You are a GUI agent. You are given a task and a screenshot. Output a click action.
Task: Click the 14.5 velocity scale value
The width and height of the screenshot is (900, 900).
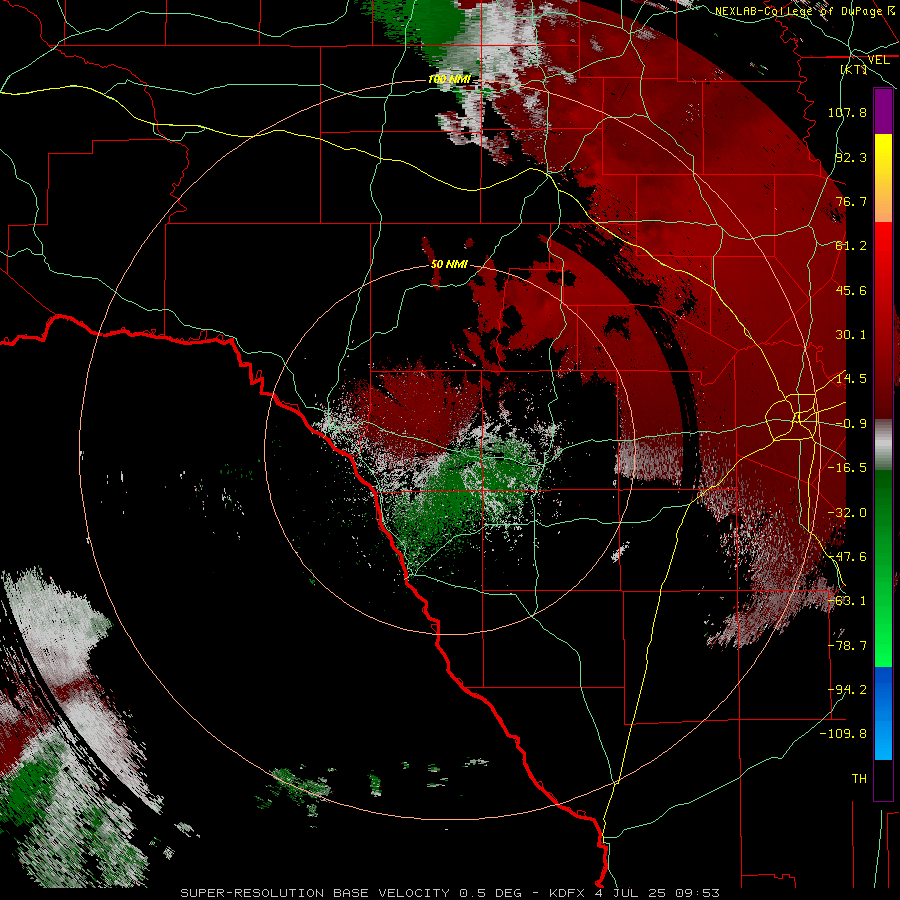[851, 379]
